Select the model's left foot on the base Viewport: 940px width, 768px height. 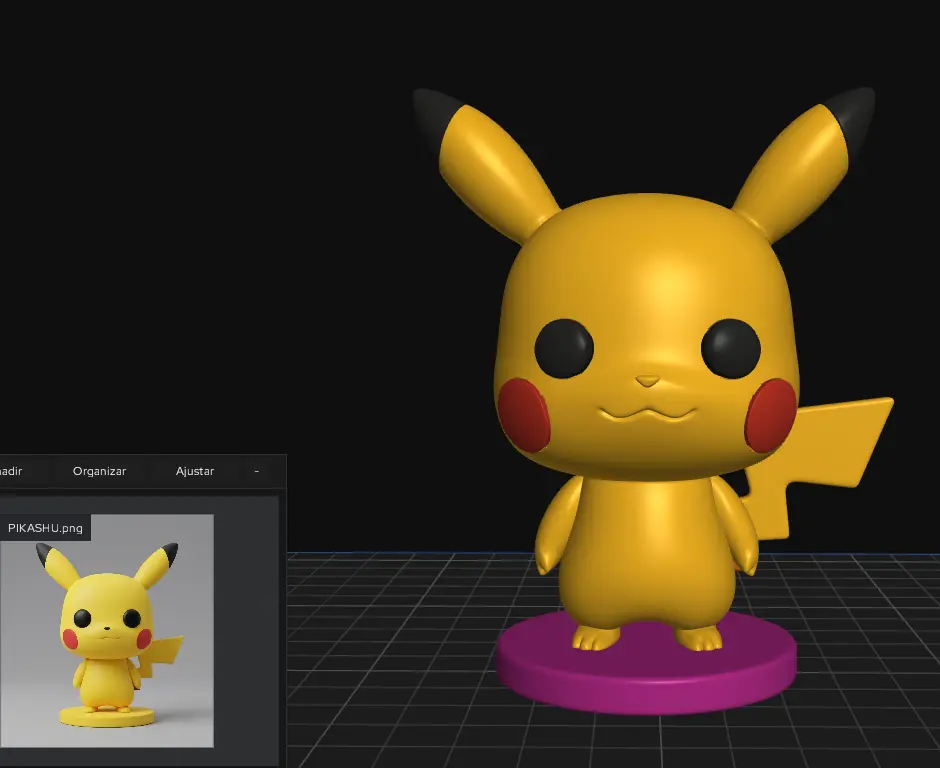(x=596, y=638)
